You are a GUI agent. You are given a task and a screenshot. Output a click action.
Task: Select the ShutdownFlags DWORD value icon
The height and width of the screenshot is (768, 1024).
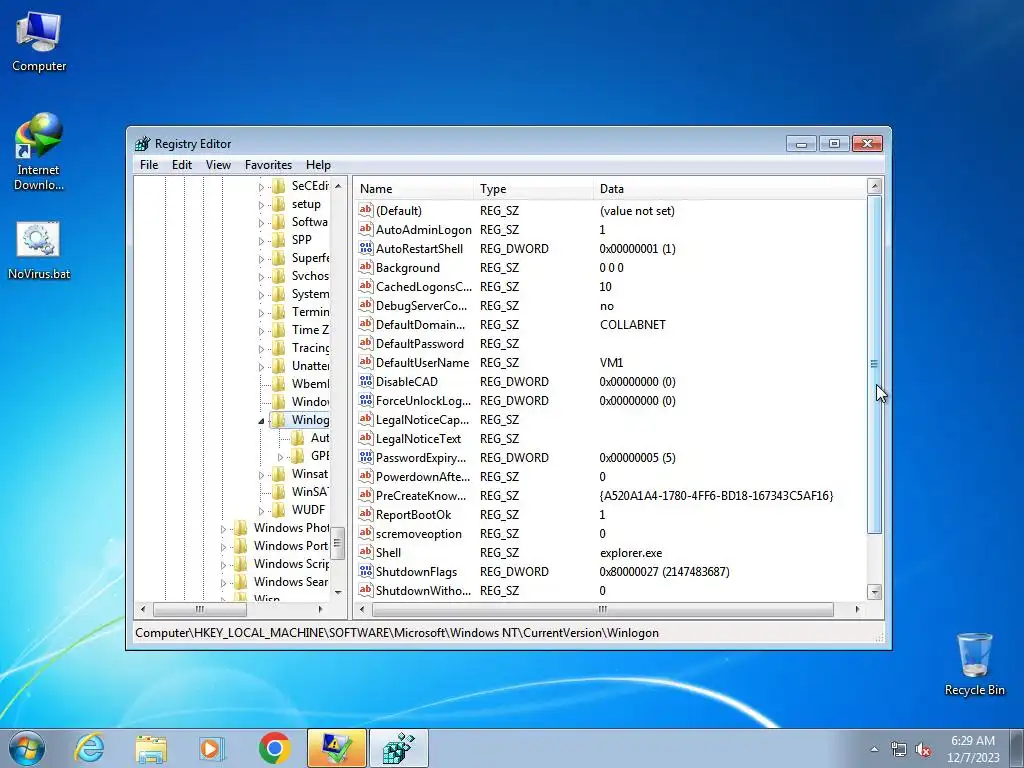coord(366,571)
